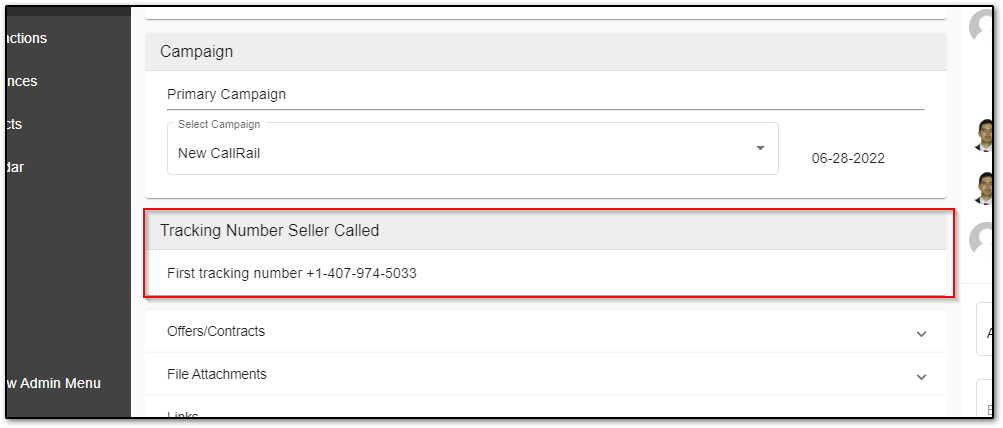Click the Offers/Contracts label

216,331
